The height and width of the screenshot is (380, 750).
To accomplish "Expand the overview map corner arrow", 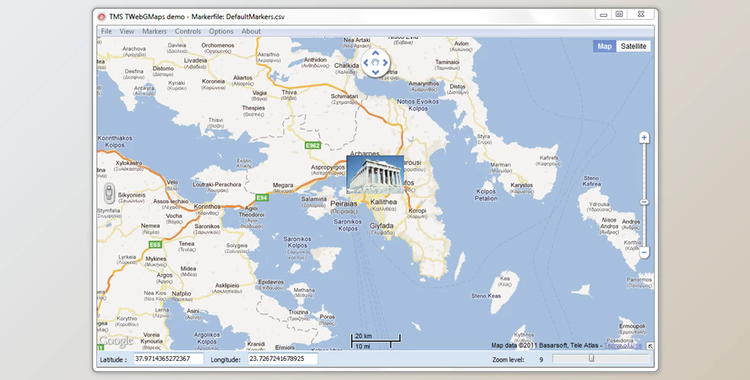I will click(650, 346).
